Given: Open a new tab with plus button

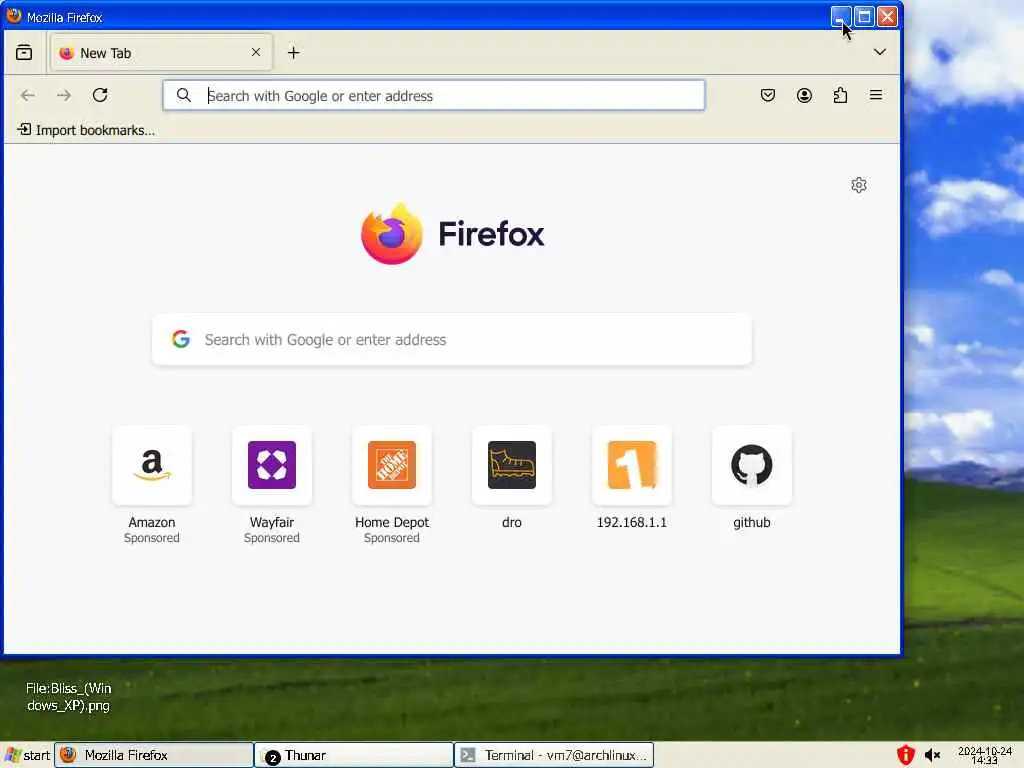Looking at the screenshot, I should (294, 52).
